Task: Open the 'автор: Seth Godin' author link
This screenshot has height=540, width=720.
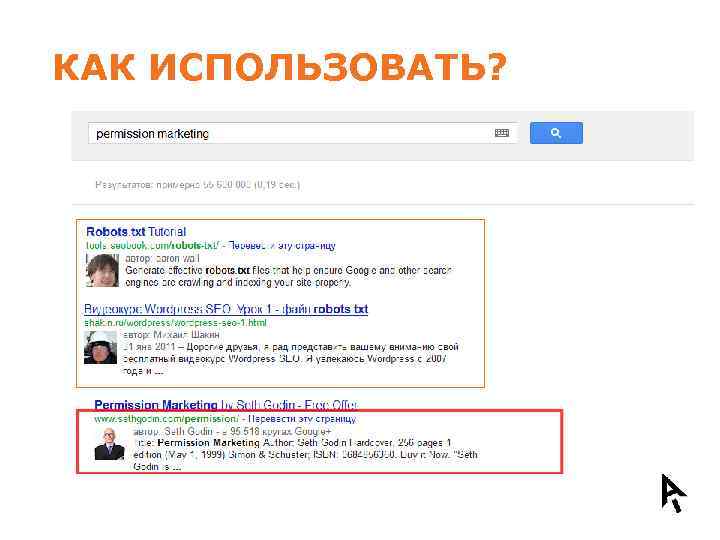Action: [x=173, y=431]
